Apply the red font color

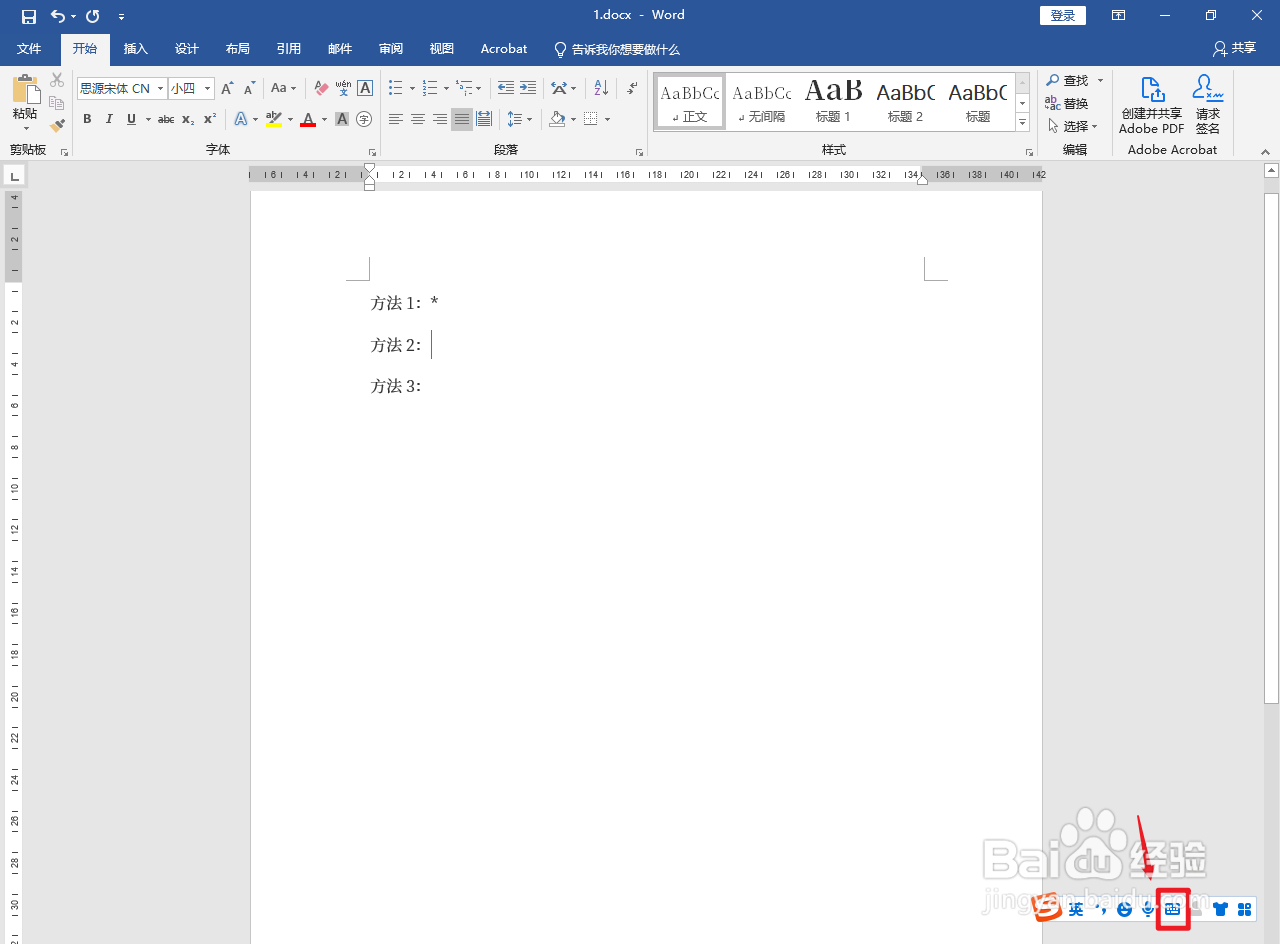[x=308, y=119]
